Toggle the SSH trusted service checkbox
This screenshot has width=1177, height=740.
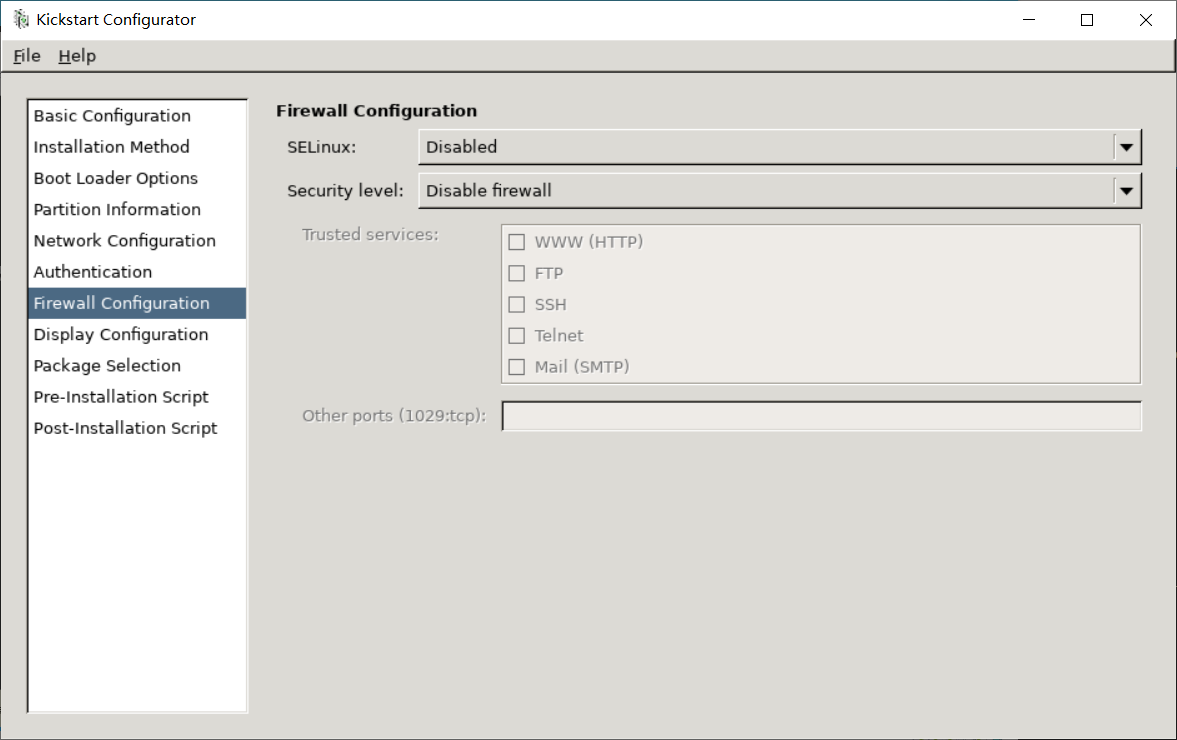click(516, 305)
